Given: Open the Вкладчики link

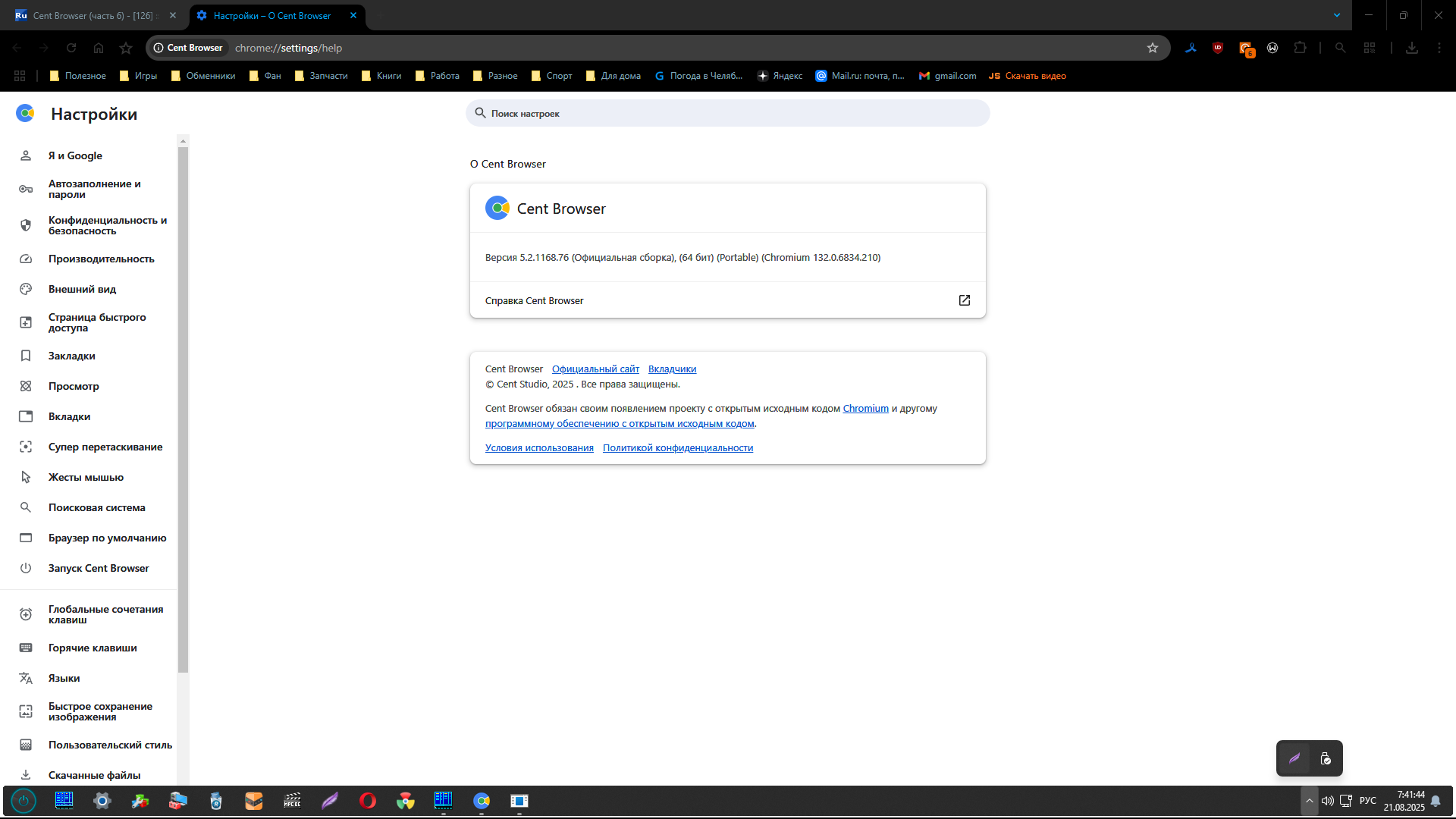Looking at the screenshot, I should pyautogui.click(x=672, y=369).
